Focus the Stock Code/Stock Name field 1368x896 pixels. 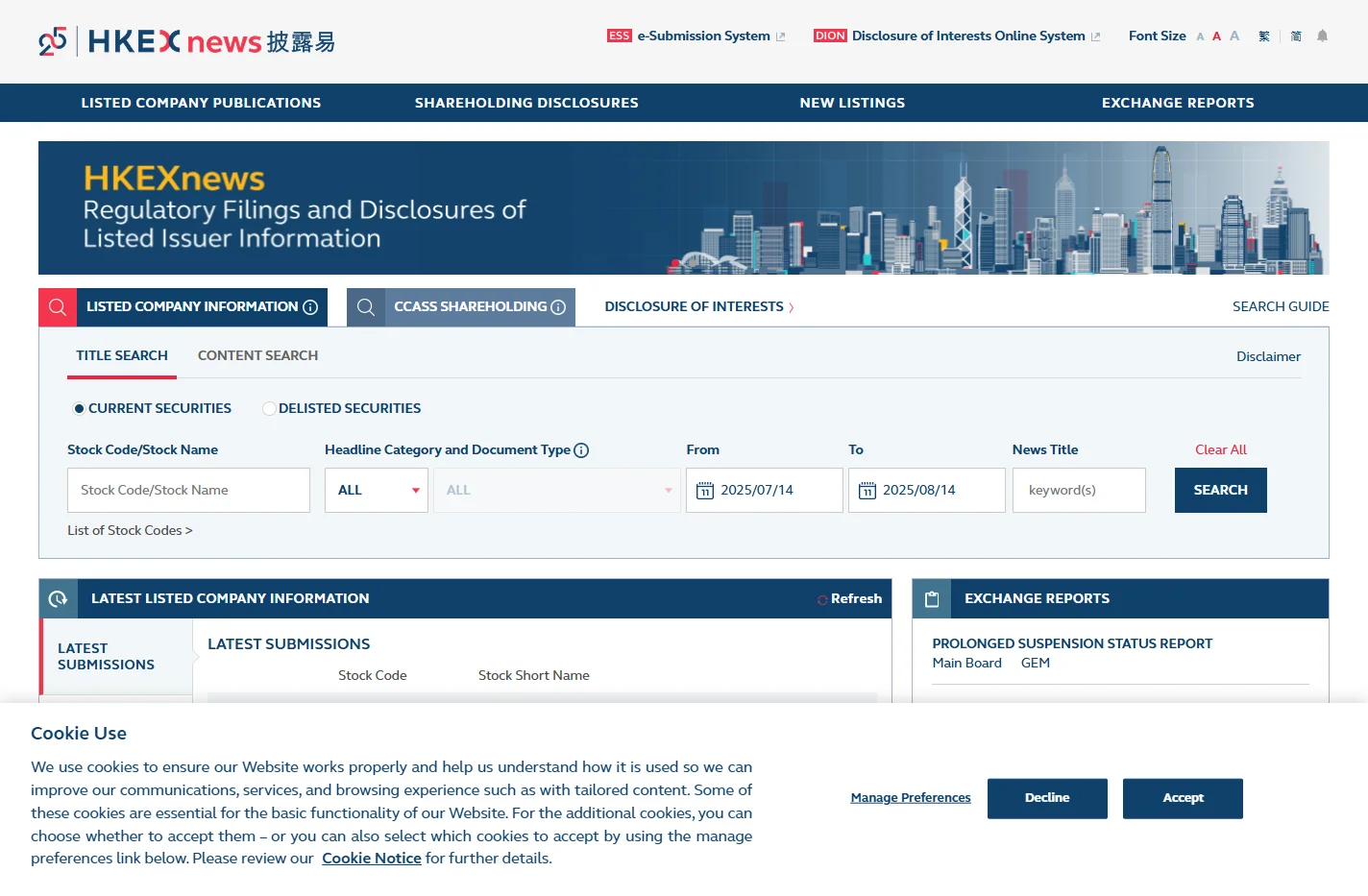[188, 491]
